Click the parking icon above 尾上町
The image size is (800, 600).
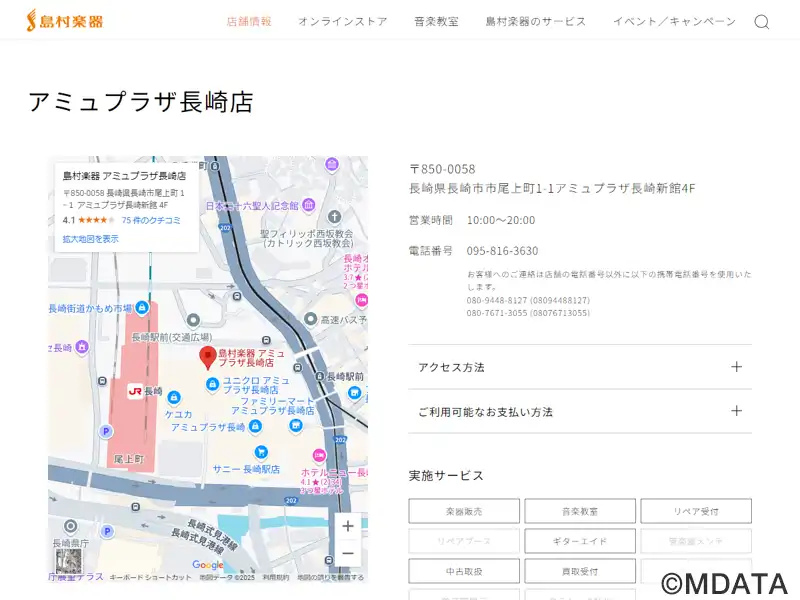click(x=106, y=431)
